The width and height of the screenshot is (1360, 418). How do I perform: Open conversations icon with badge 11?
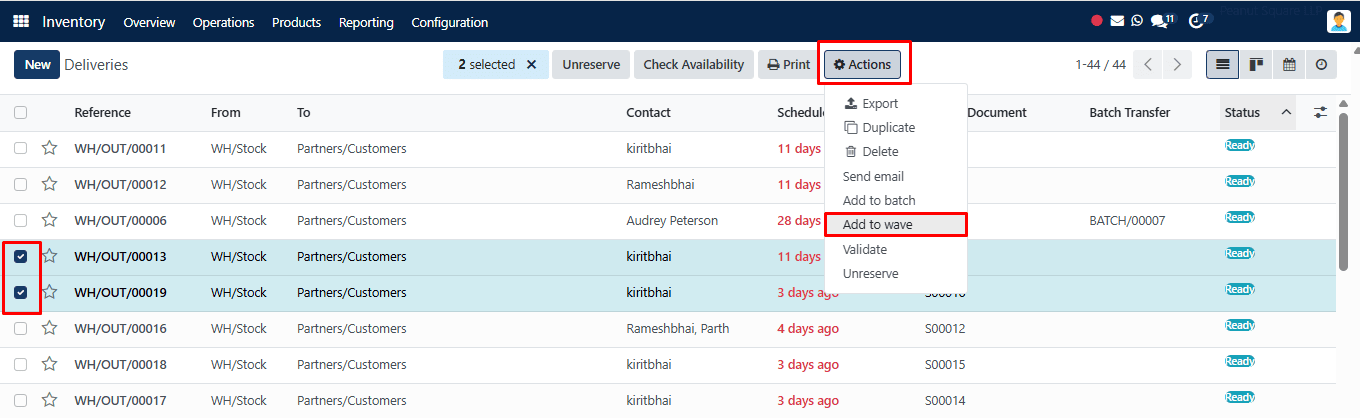tap(1163, 21)
